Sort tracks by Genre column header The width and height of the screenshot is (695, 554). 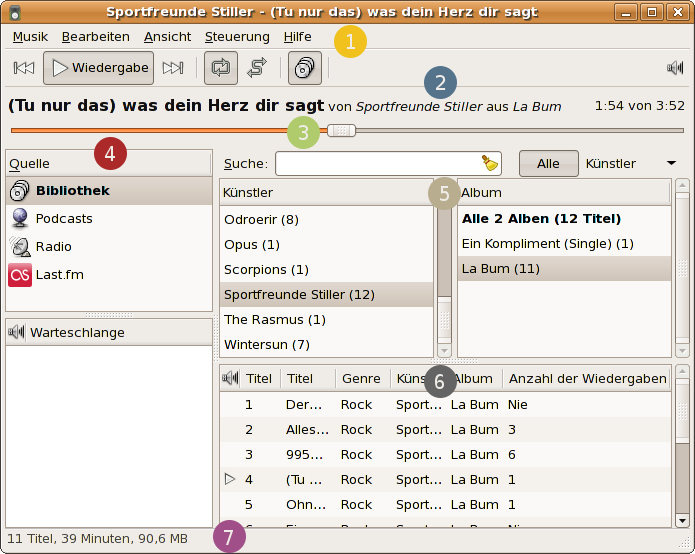coord(360,379)
